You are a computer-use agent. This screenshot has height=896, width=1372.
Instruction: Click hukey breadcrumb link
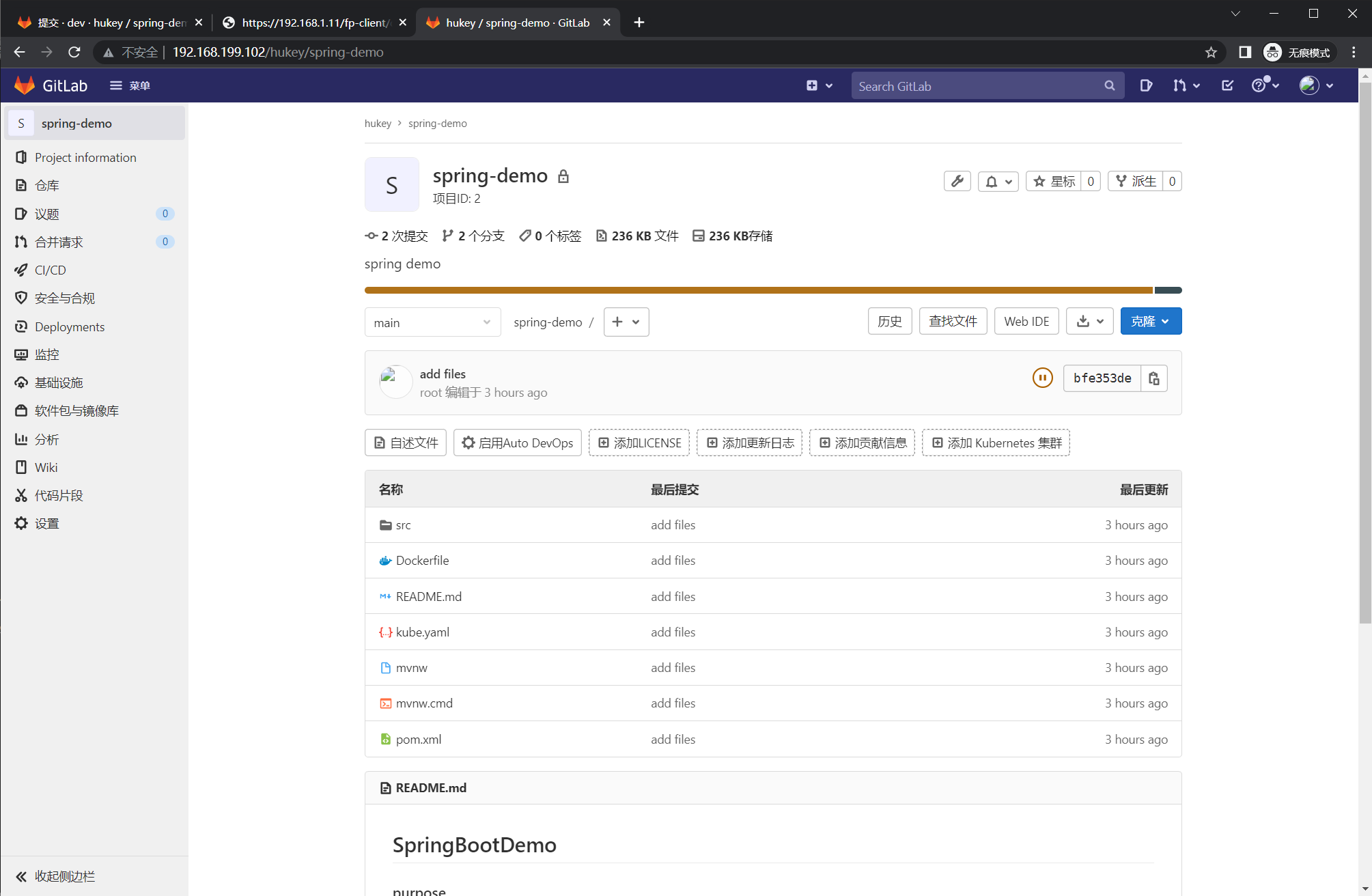click(x=378, y=123)
